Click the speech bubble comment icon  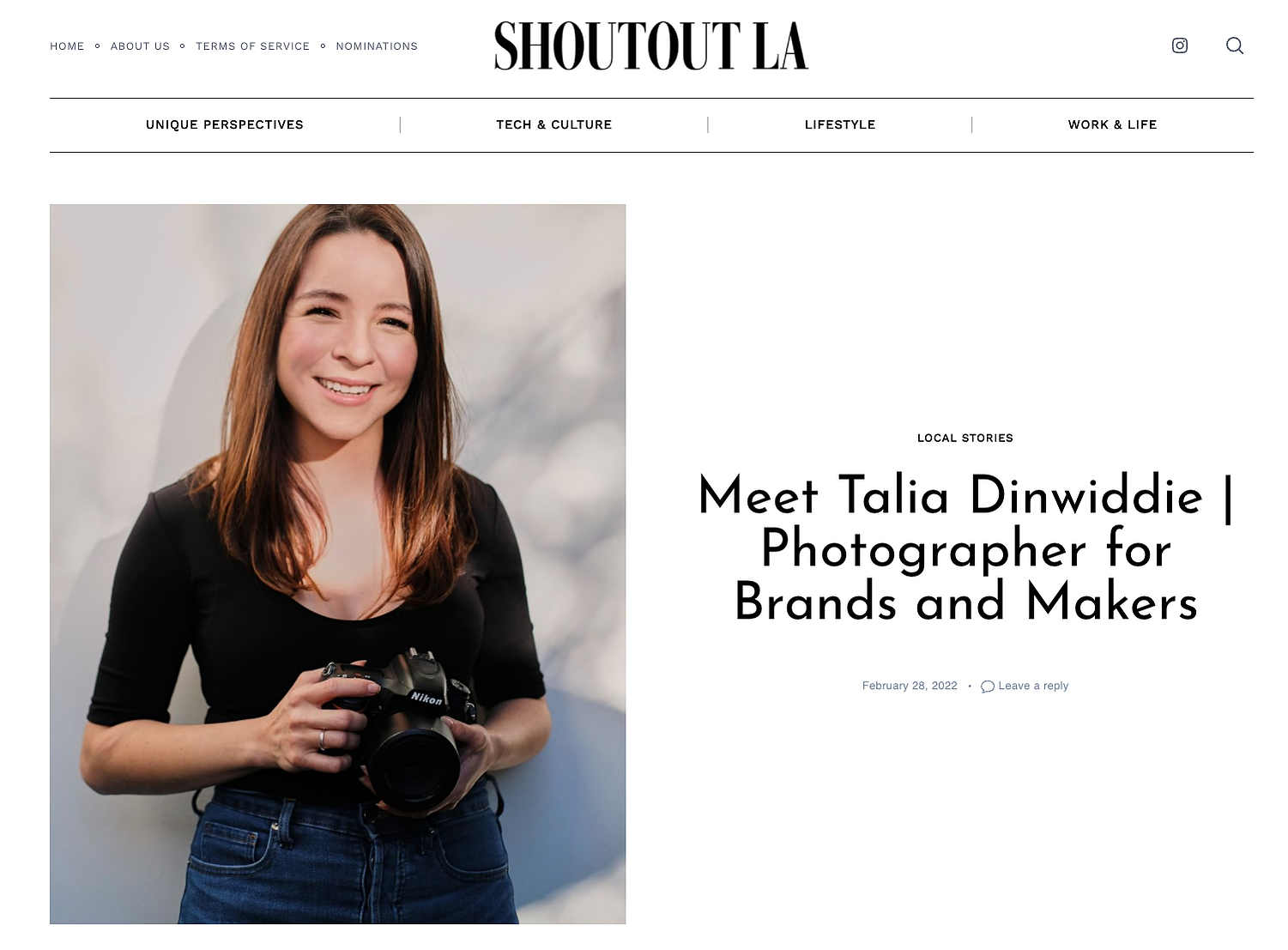click(x=988, y=687)
